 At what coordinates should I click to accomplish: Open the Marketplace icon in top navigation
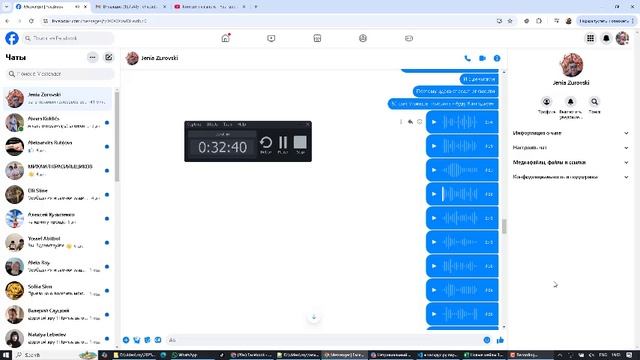(317, 38)
